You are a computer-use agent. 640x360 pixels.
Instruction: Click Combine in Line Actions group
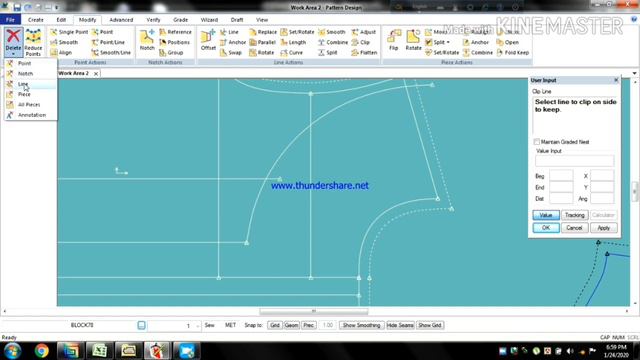click(333, 42)
